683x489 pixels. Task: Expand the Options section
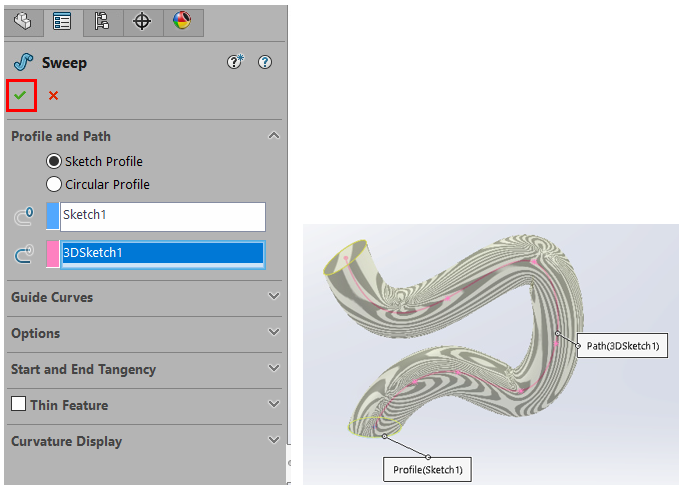coord(274,332)
